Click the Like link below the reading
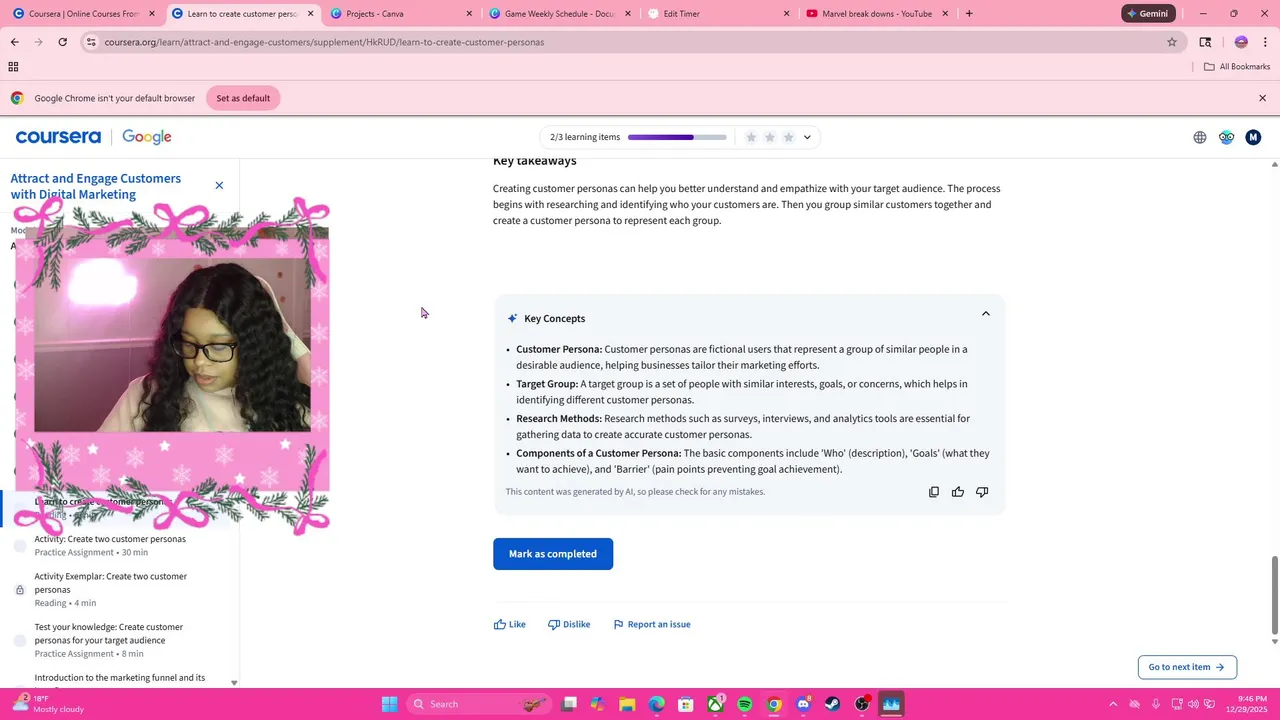The image size is (1280, 720). point(509,625)
